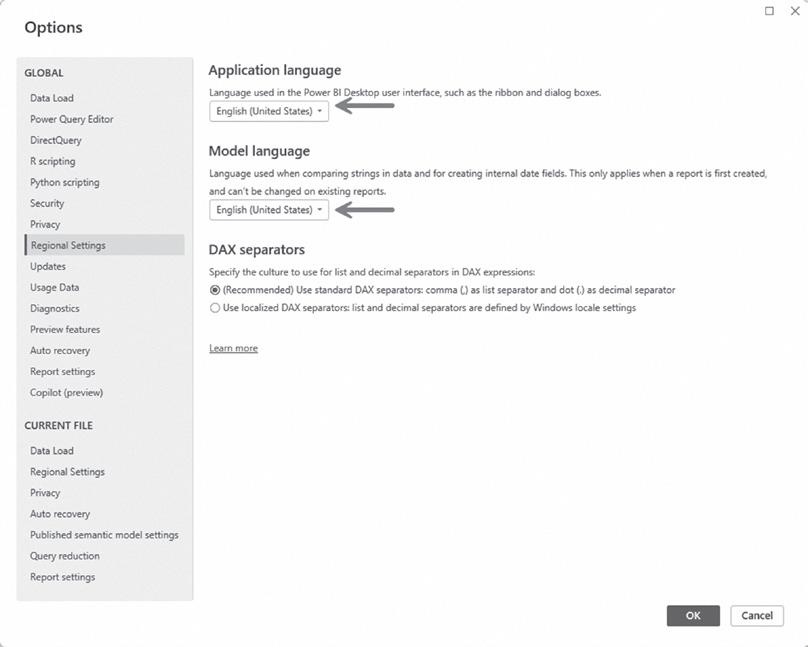
Task: Select localized DAX separators option
Action: coord(215,308)
